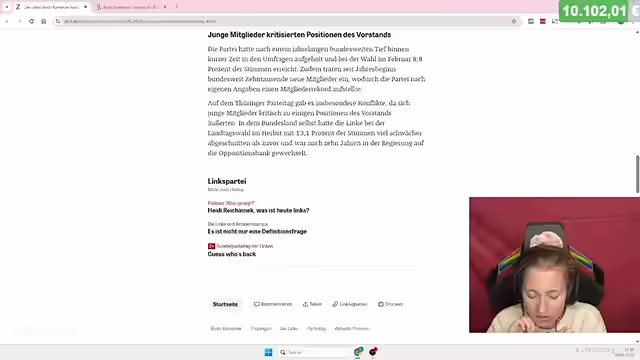
Task: Copy article link with Link kopieren
Action: click(x=350, y=304)
